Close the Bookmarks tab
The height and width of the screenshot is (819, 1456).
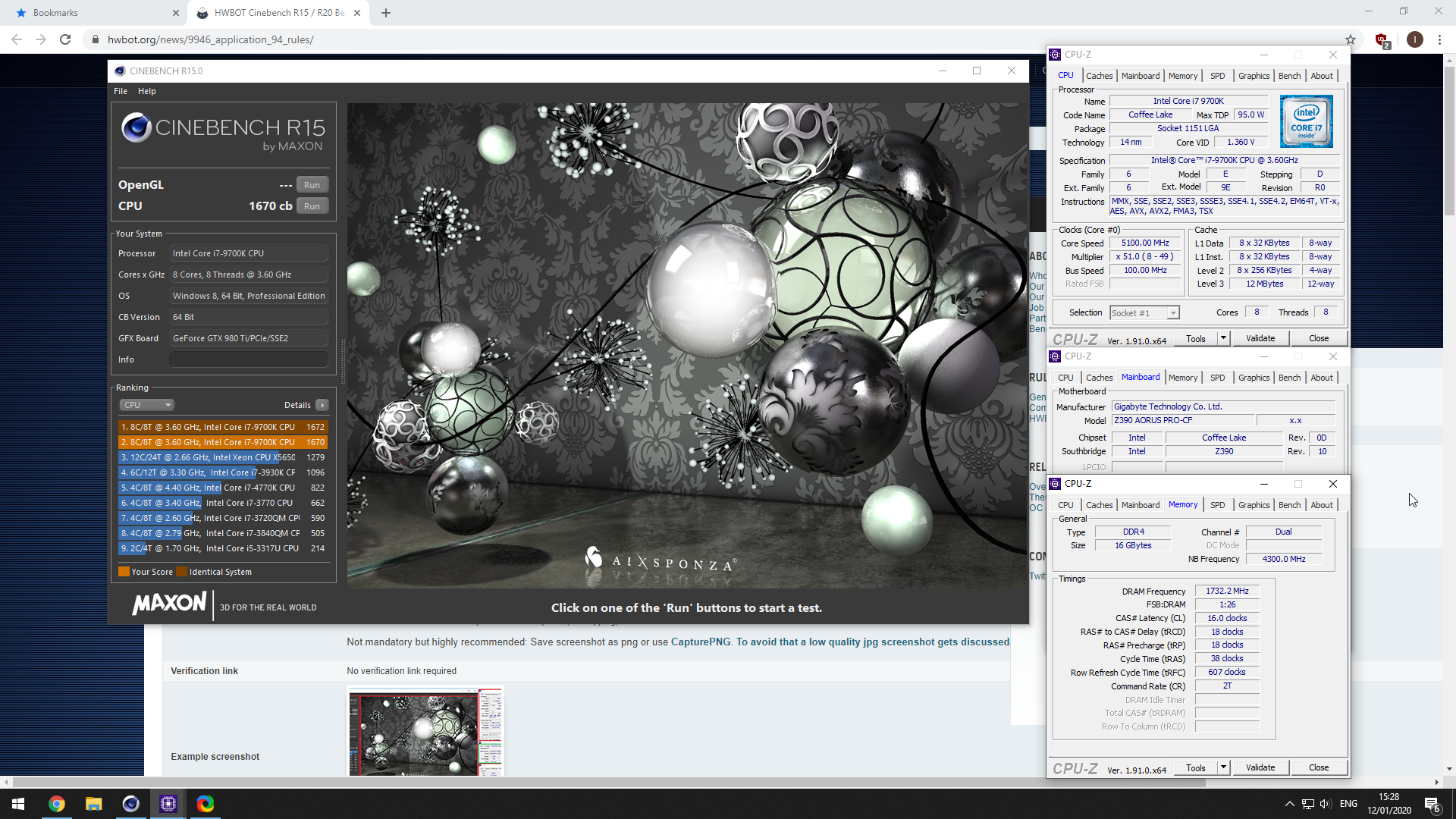click(175, 13)
